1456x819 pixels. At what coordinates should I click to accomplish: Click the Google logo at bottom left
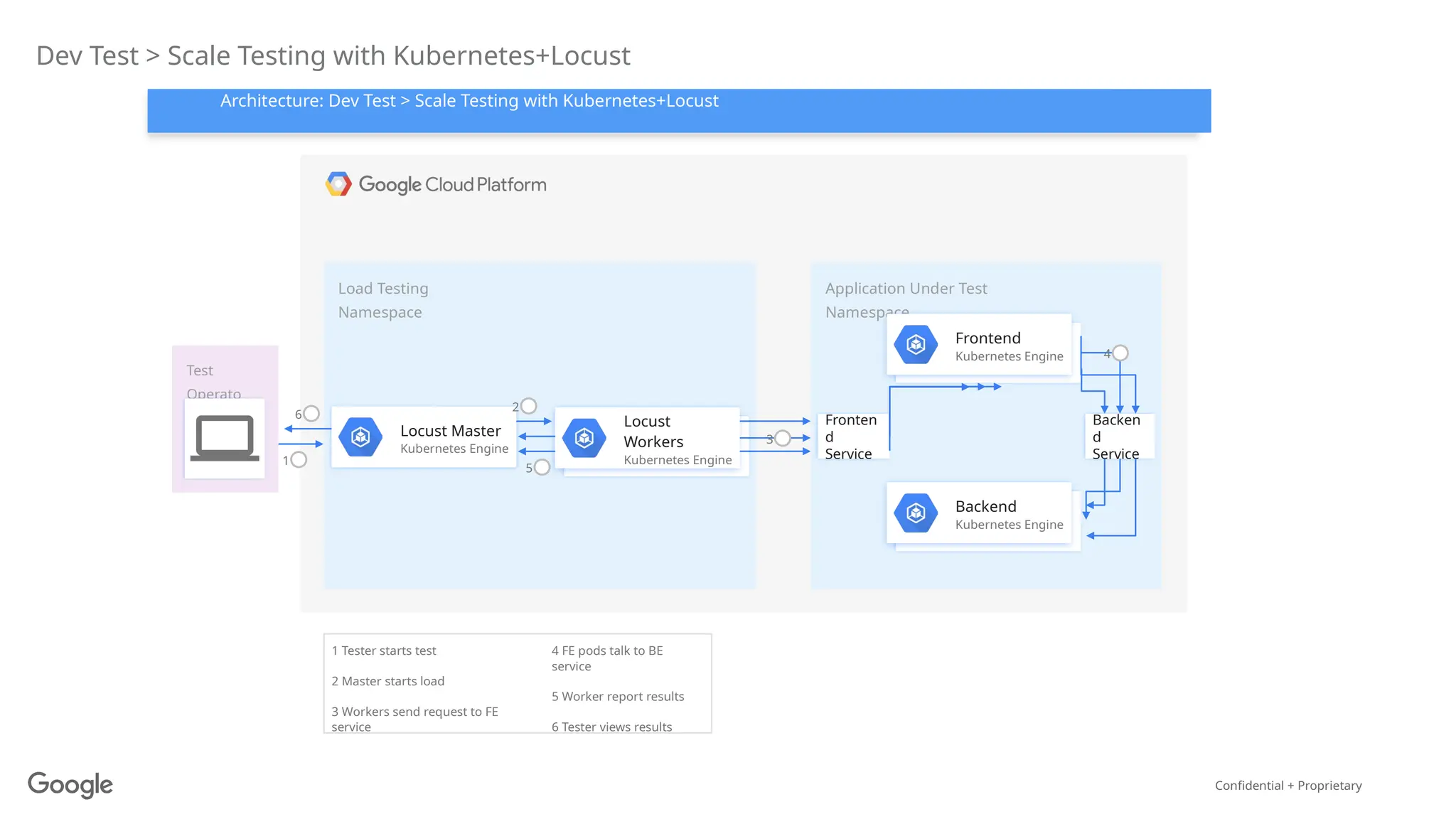point(70,785)
